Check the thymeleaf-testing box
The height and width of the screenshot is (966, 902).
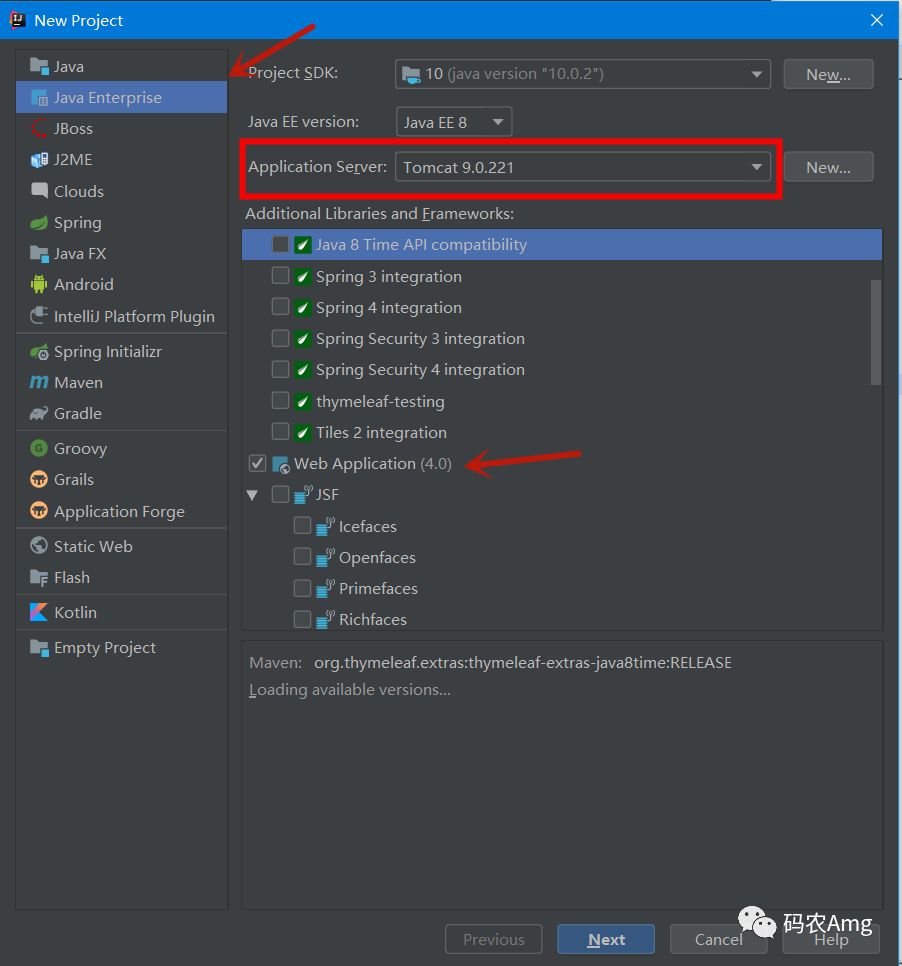(x=280, y=400)
